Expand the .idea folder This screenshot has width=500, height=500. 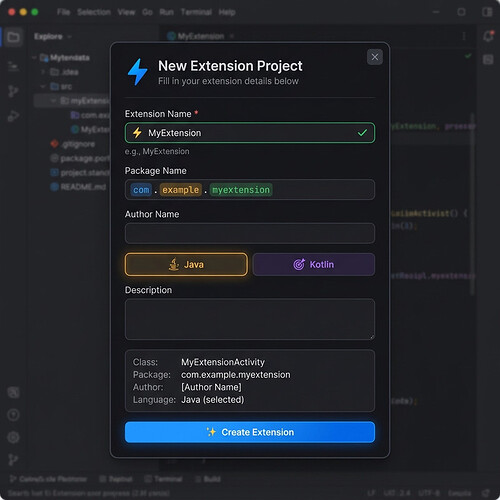(43, 72)
